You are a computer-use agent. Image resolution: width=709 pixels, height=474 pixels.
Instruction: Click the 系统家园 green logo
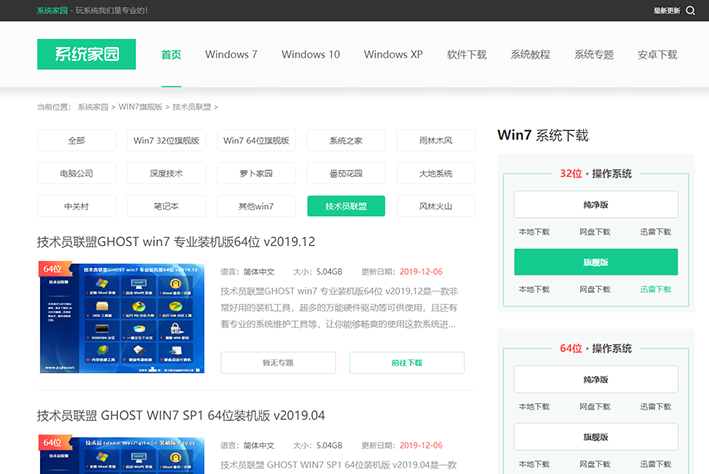click(86, 54)
